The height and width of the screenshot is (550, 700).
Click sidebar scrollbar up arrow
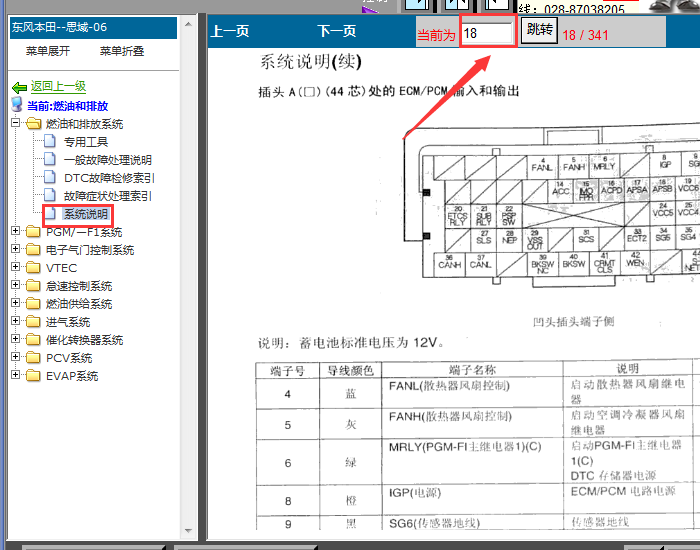point(188,24)
